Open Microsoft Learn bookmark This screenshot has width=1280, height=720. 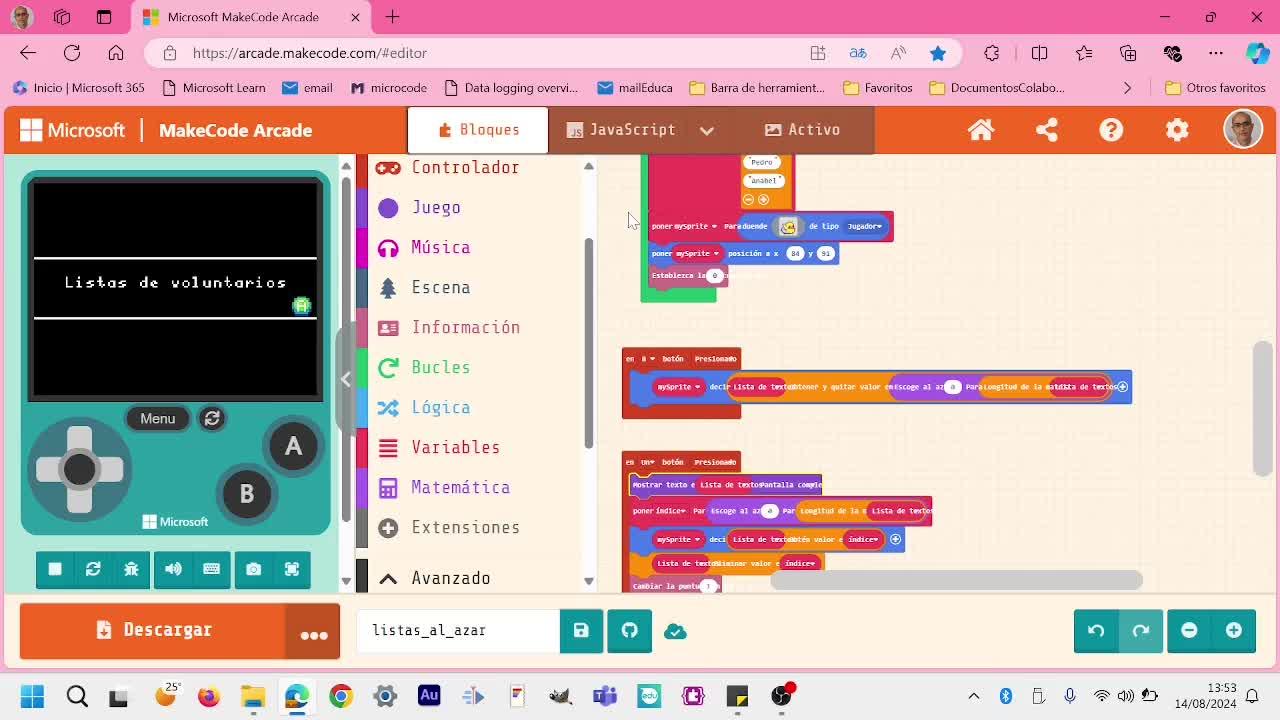click(213, 88)
